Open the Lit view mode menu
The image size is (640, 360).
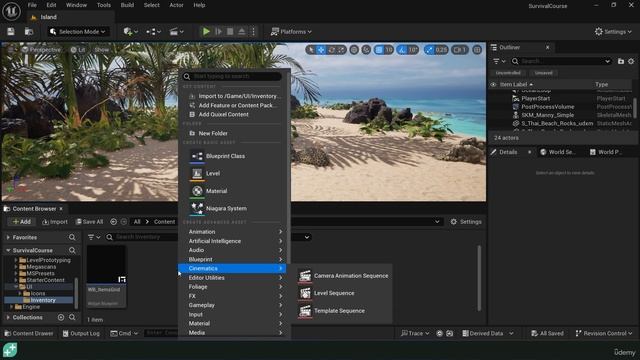pyautogui.click(x=78, y=49)
